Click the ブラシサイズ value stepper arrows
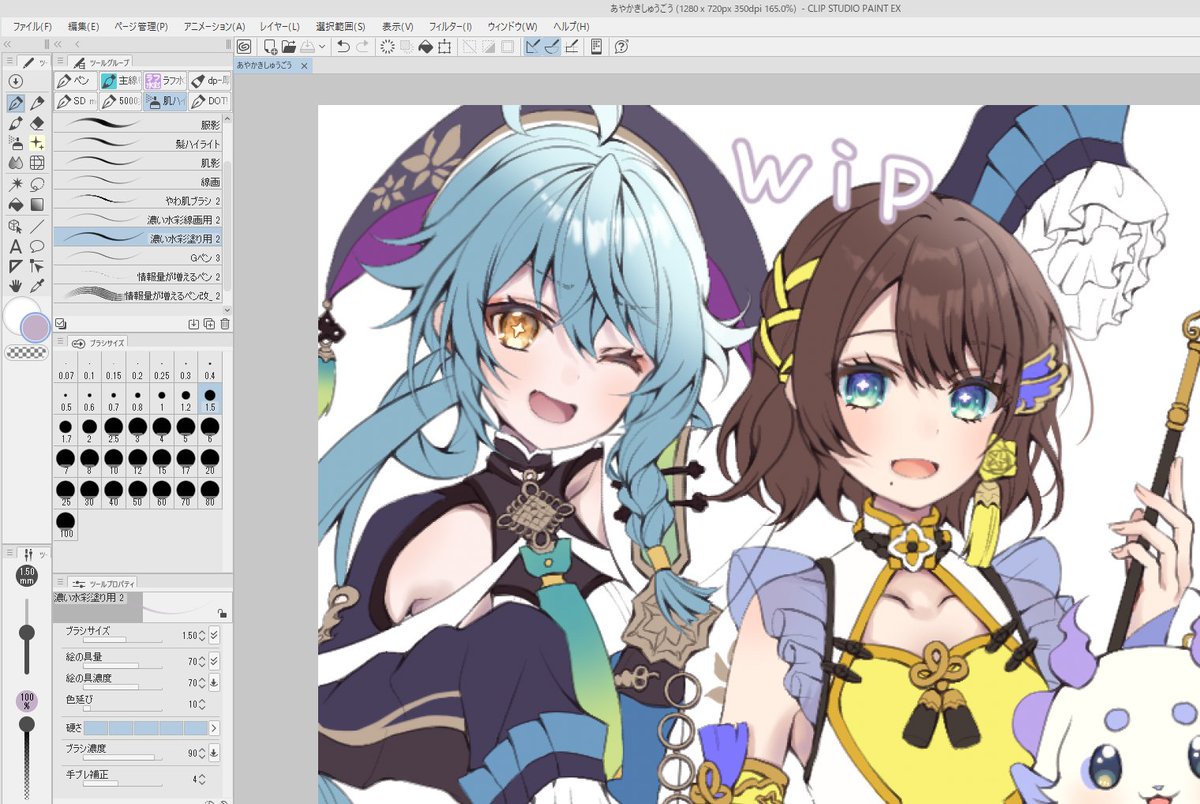Image resolution: width=1200 pixels, height=804 pixels. (202, 635)
